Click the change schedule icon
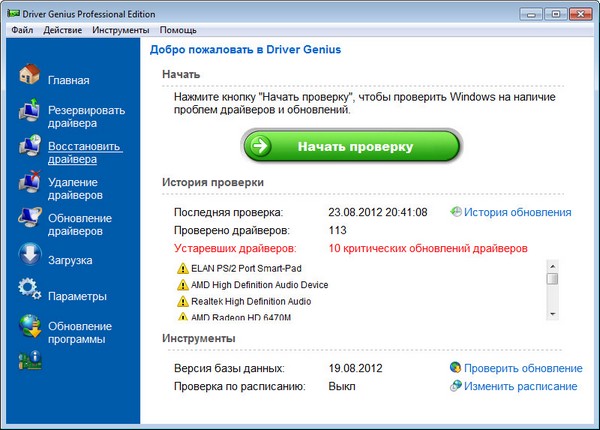This screenshot has height=430, width=600. (x=455, y=385)
